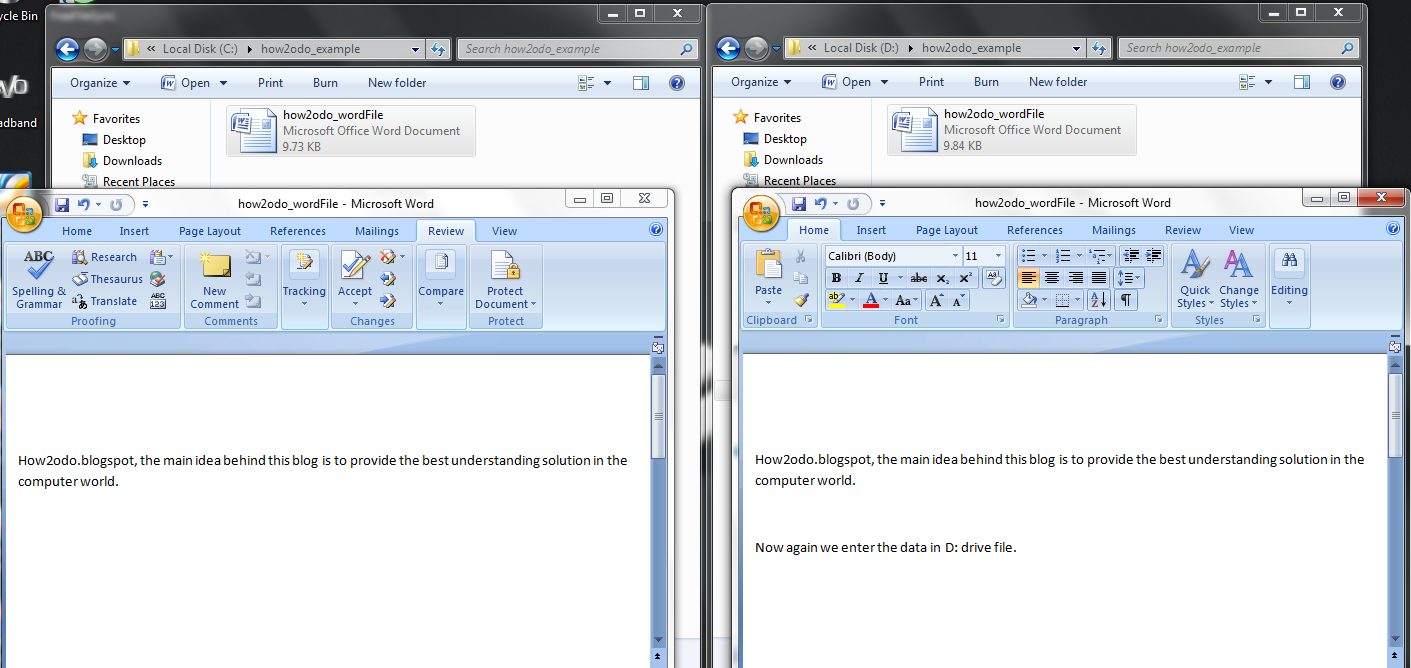The image size is (1411, 668).
Task: Click New folder in C: drive Explorer window
Action: (x=397, y=83)
